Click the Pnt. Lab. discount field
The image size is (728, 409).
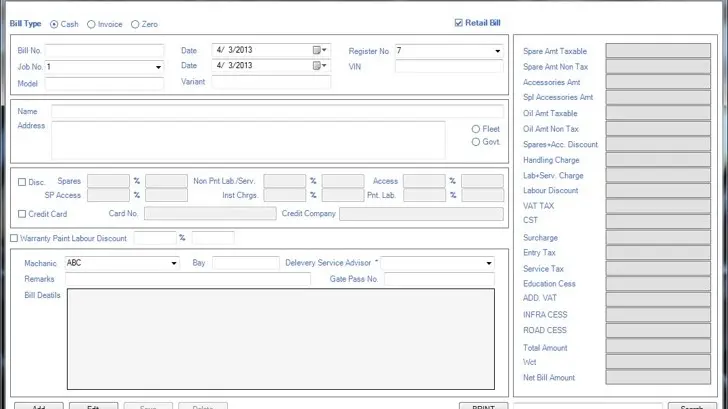tap(424, 195)
